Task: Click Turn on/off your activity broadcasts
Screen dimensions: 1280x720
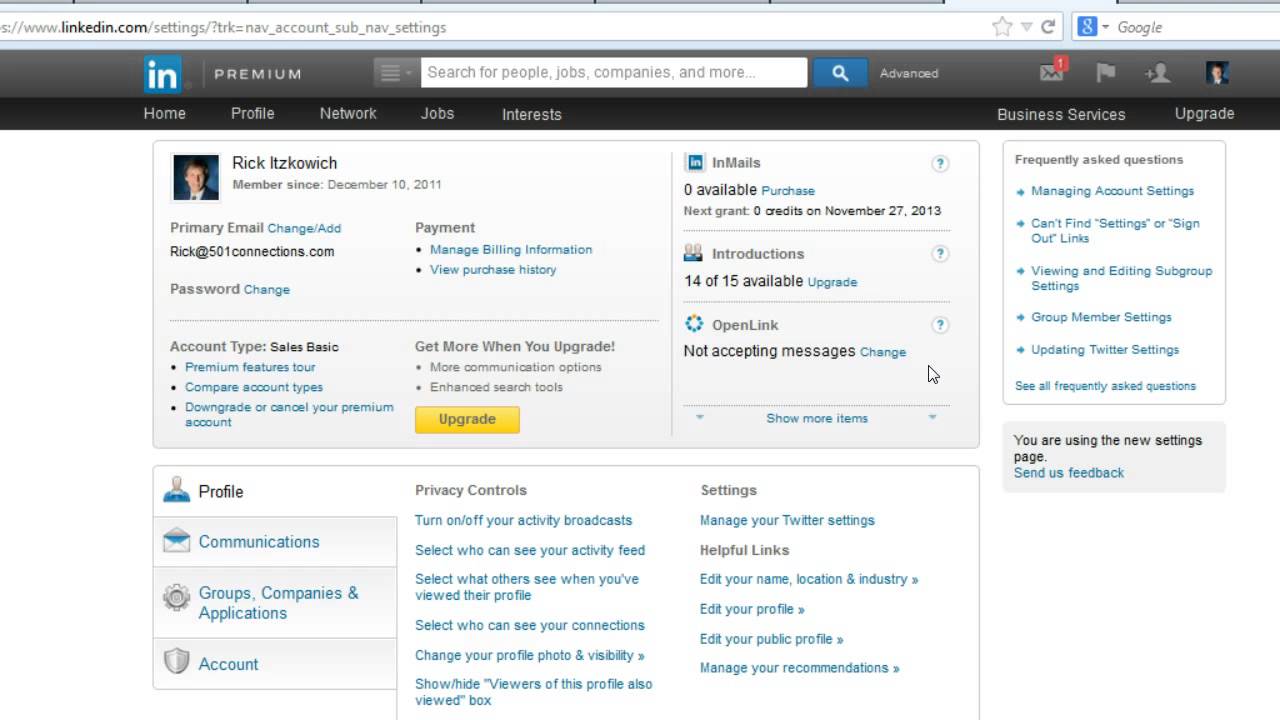Action: coord(523,520)
